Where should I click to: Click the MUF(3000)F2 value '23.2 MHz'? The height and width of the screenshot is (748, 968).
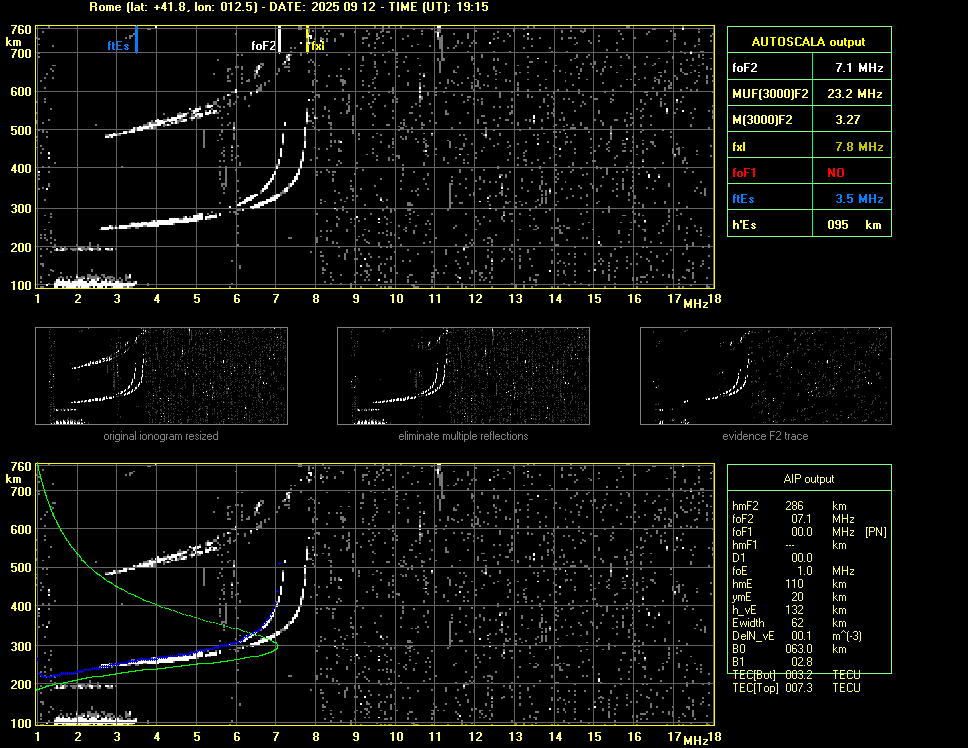pyautogui.click(x=855, y=94)
